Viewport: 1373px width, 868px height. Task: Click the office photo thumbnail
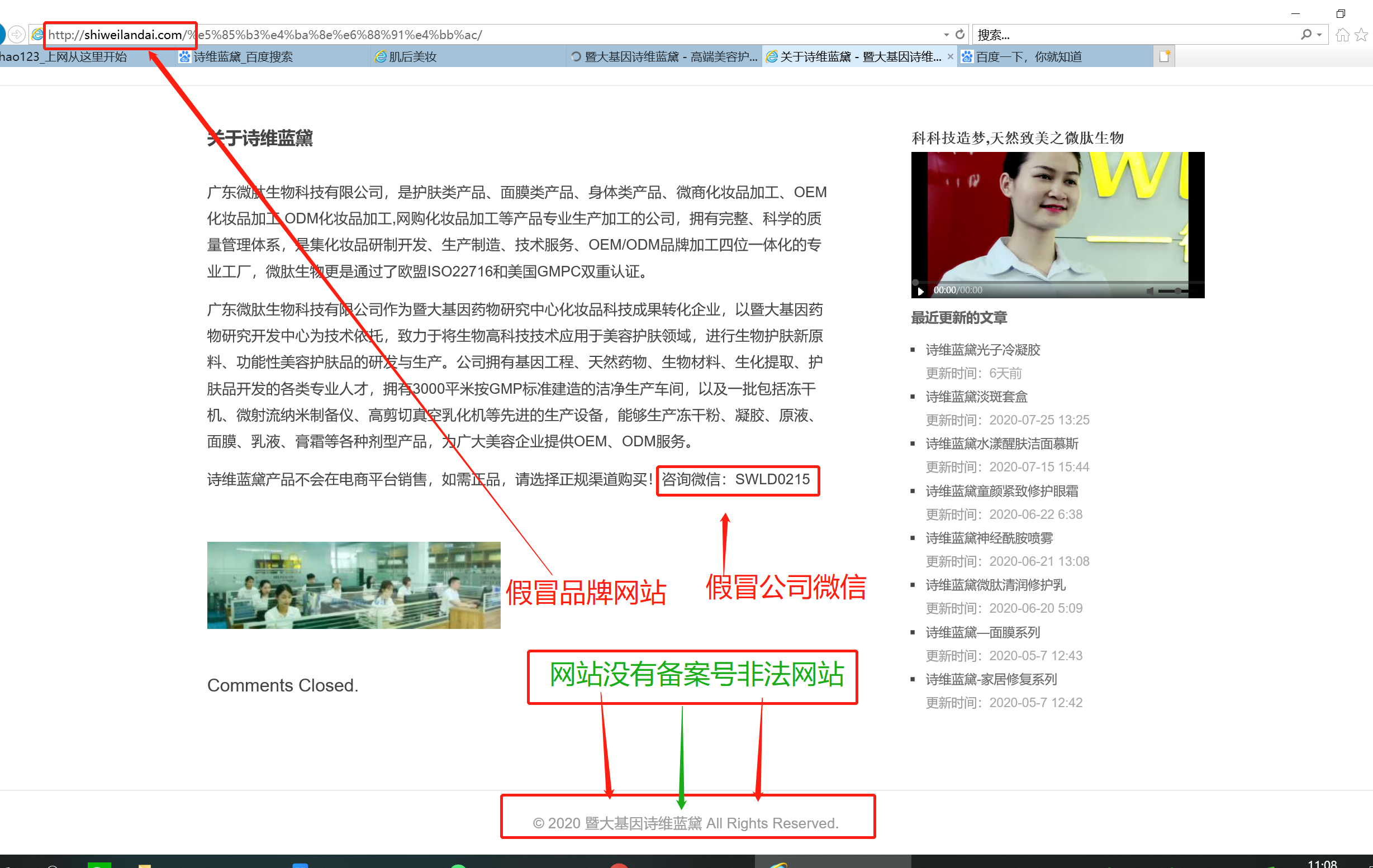tap(354, 585)
